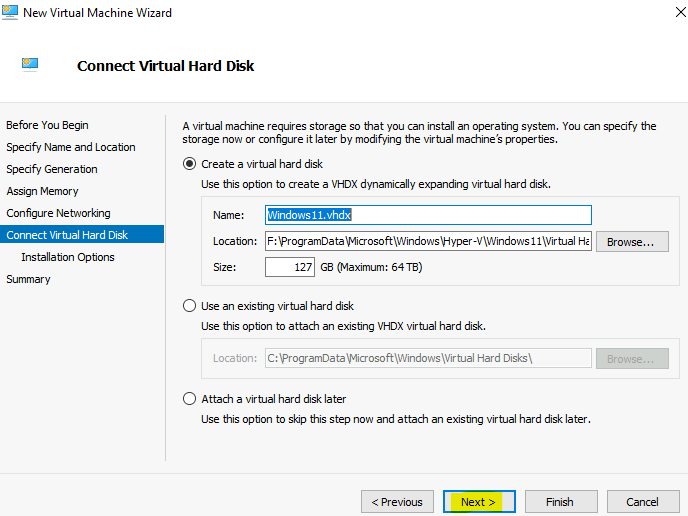Click the wizard icon in the title bar
The height and width of the screenshot is (516, 688).
pos(10,12)
